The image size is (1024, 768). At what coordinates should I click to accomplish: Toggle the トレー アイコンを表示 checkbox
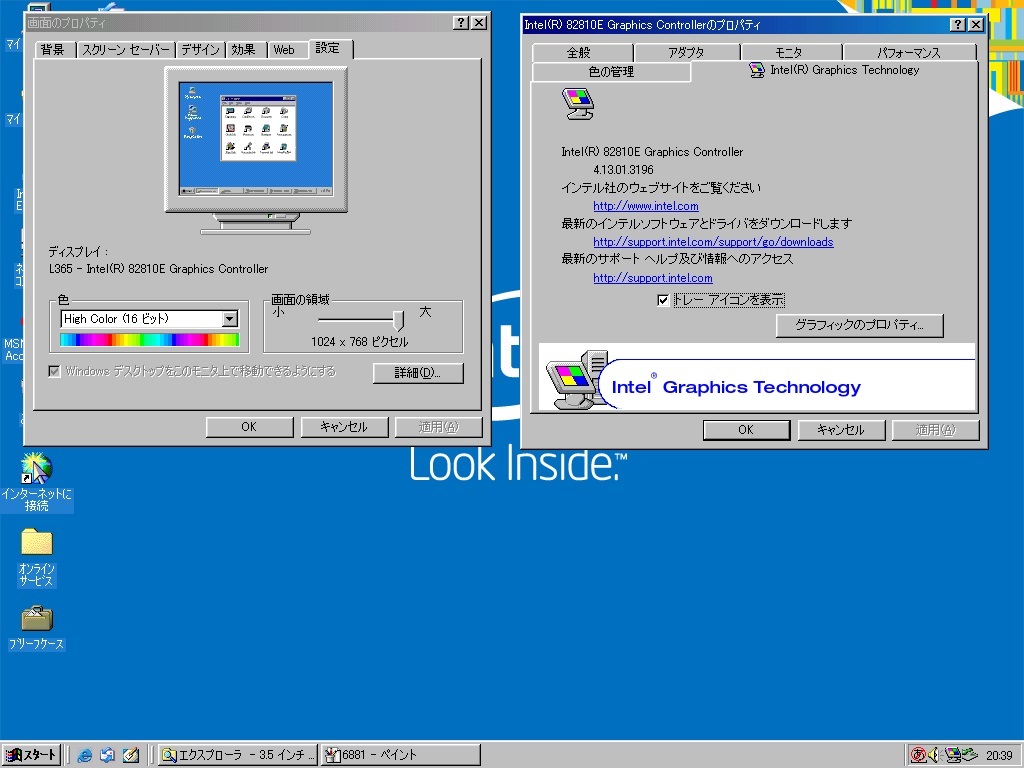click(663, 300)
